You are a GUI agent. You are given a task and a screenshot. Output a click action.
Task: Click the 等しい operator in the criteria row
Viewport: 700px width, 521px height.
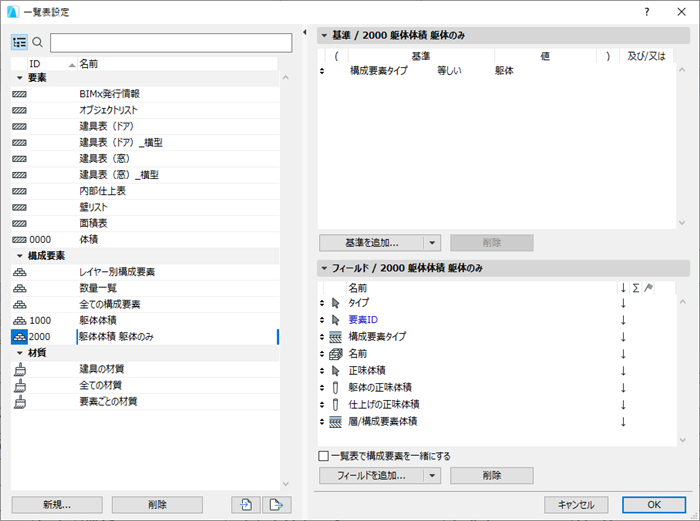449,71
